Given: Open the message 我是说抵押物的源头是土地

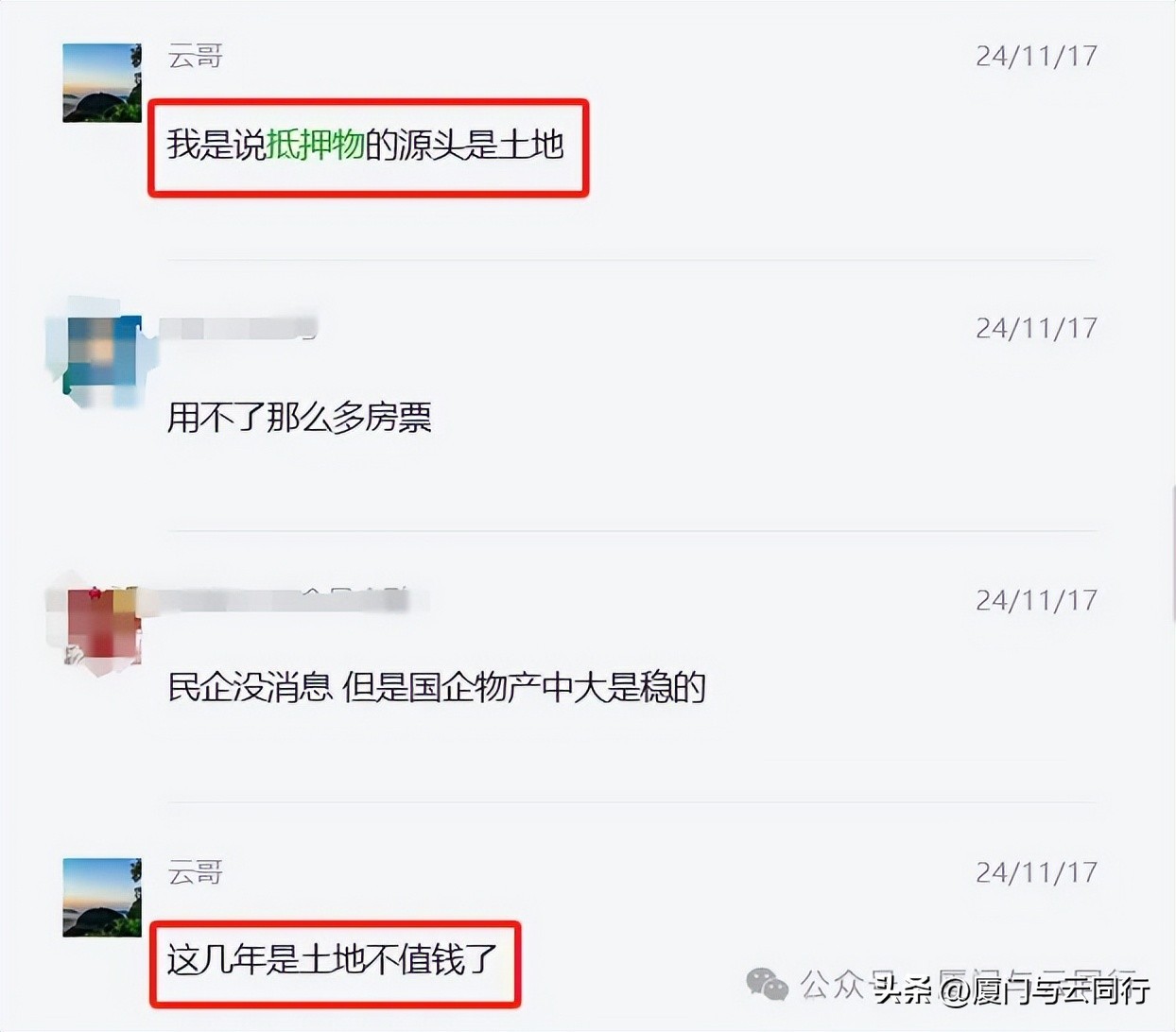Looking at the screenshot, I should [366, 145].
